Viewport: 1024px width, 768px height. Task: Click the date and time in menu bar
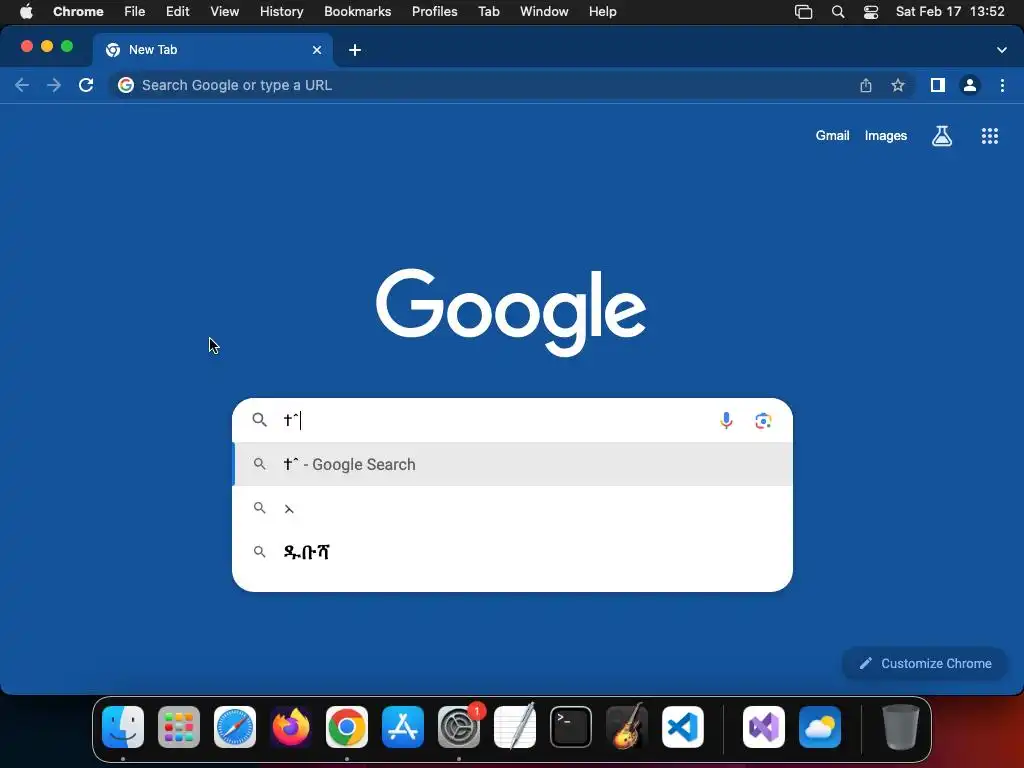[x=950, y=12]
